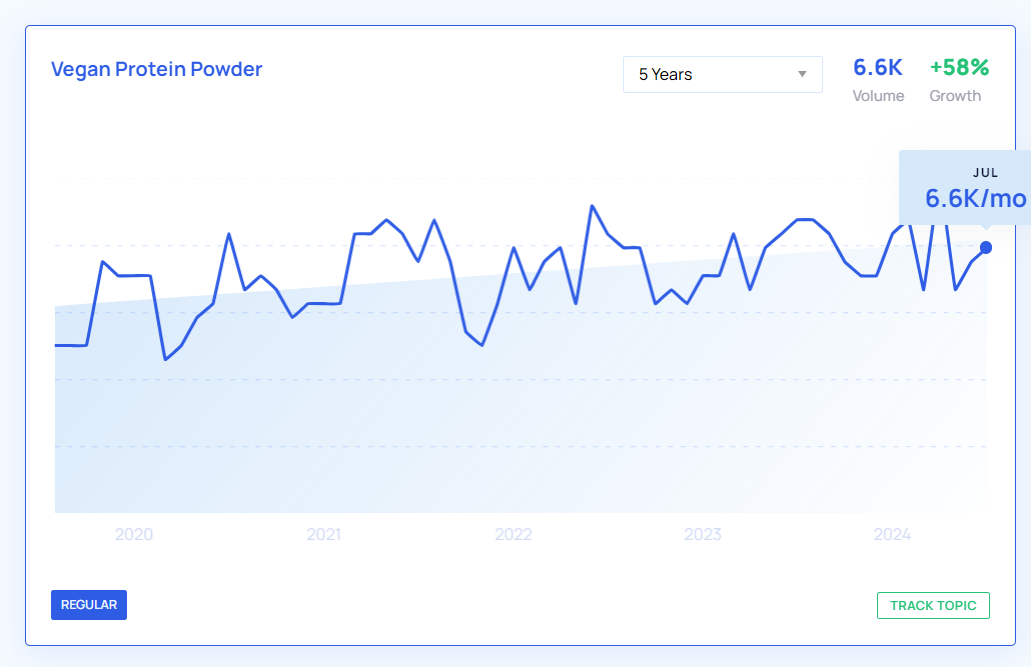Open the Vegan Protein Powder topic link
Image resolution: width=1031 pixels, height=667 pixels.
pyautogui.click(x=156, y=70)
